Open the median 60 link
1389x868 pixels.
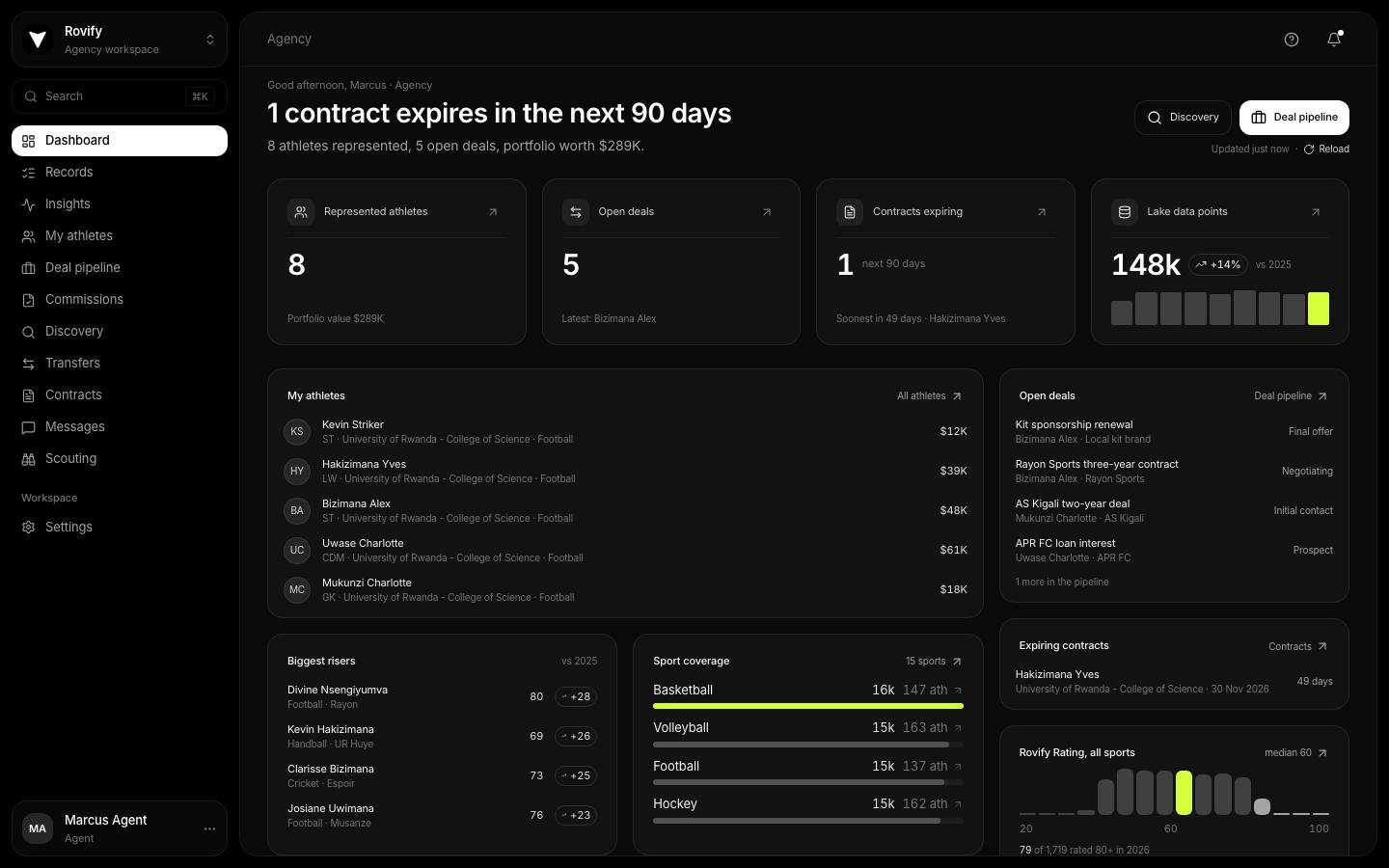pyautogui.click(x=1296, y=753)
